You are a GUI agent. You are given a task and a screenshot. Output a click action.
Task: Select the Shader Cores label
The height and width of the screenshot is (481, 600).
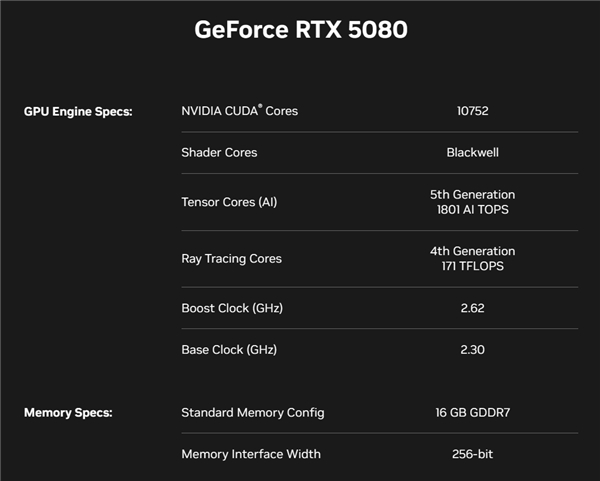219,152
